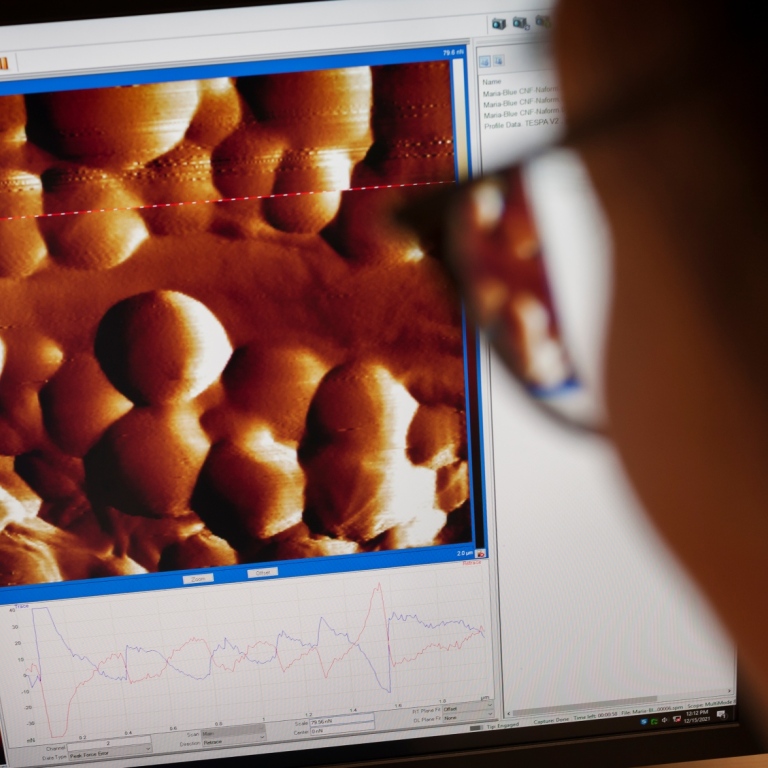Image resolution: width=768 pixels, height=768 pixels.
Task: Open the Windows notification center icon
Action: (721, 715)
